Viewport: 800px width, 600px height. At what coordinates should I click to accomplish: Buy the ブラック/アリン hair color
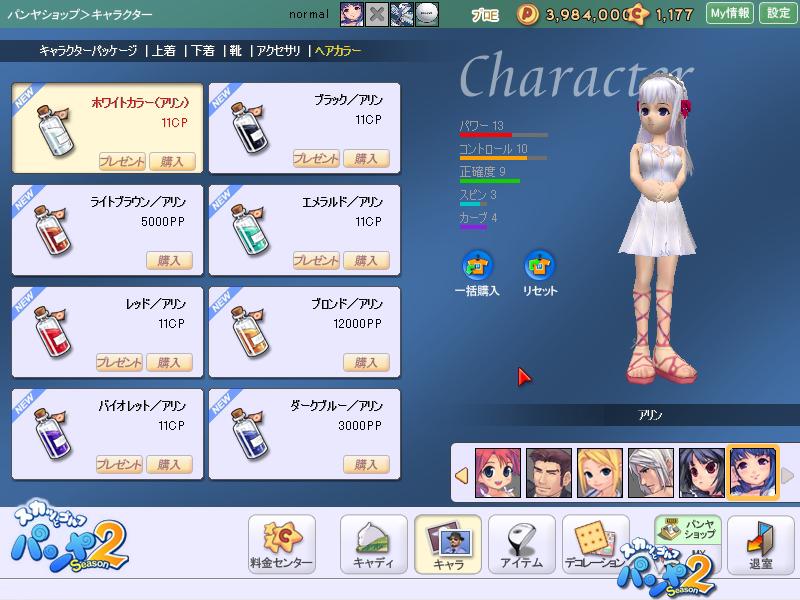click(366, 159)
